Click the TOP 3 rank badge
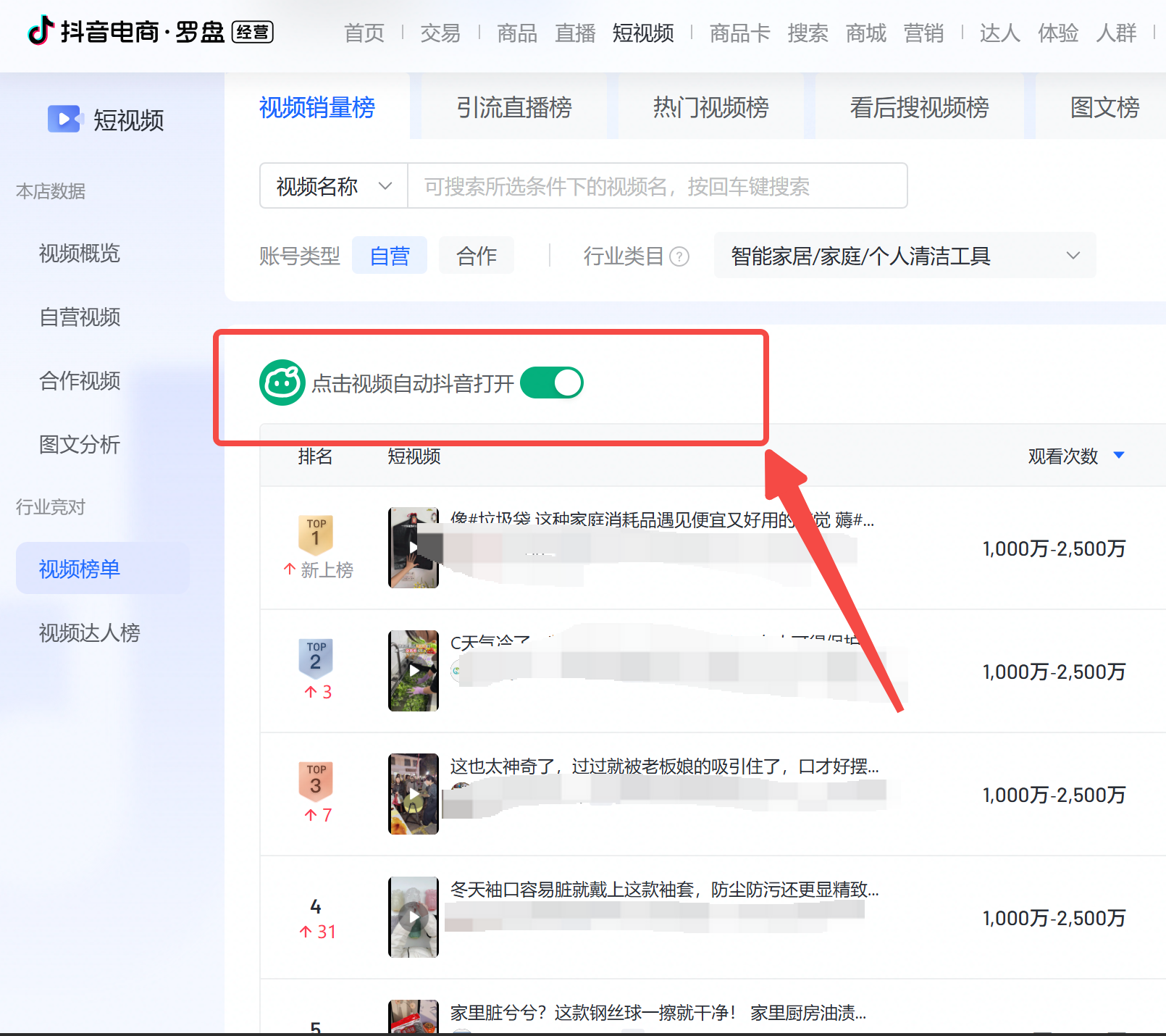The image size is (1166, 1036). click(316, 781)
